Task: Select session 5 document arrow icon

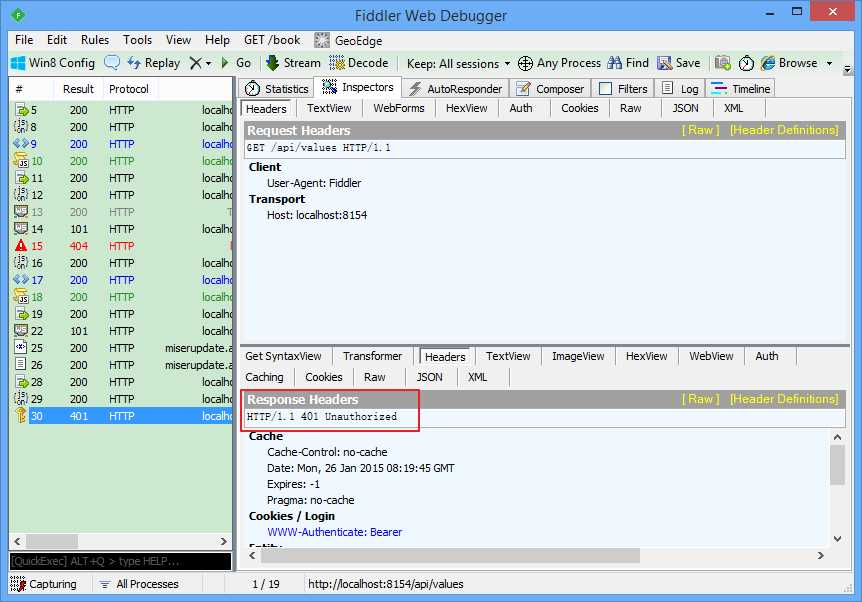Action: pyautogui.click(x=21, y=110)
